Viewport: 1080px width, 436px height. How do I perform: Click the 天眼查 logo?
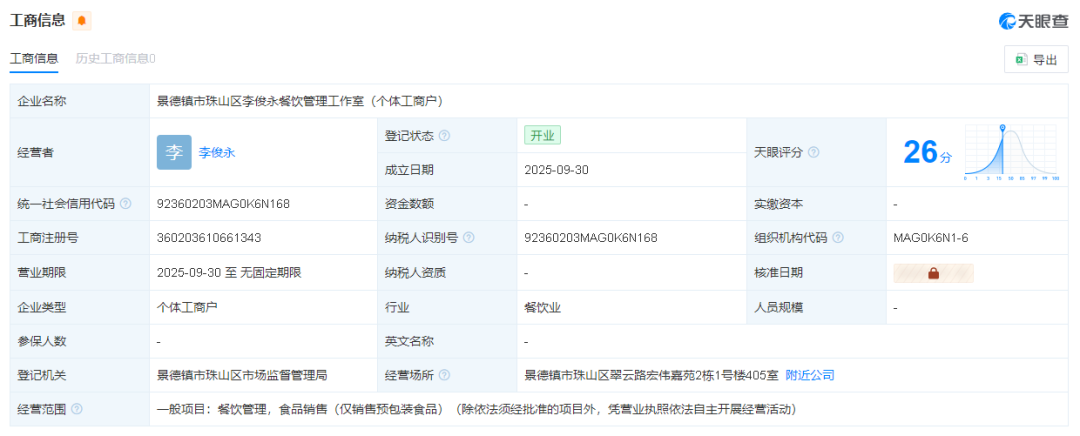[1034, 21]
